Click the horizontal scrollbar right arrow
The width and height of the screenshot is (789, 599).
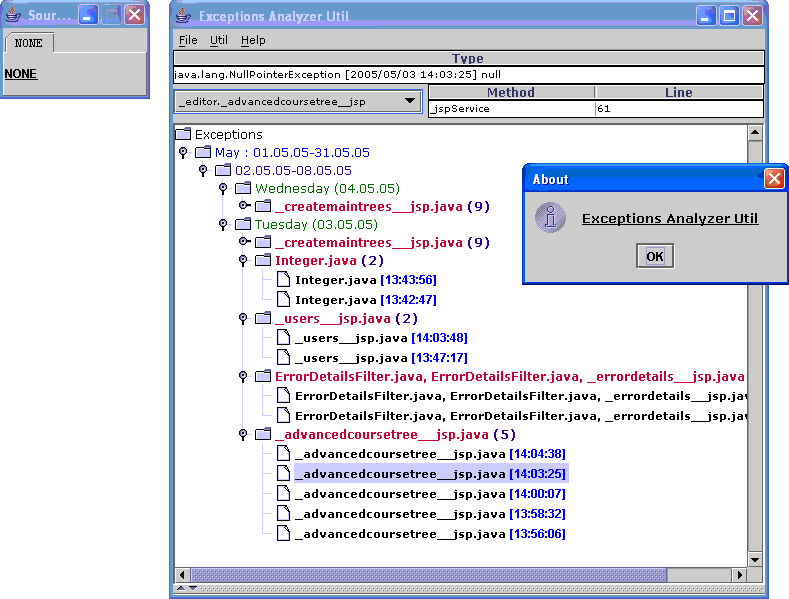[x=739, y=574]
